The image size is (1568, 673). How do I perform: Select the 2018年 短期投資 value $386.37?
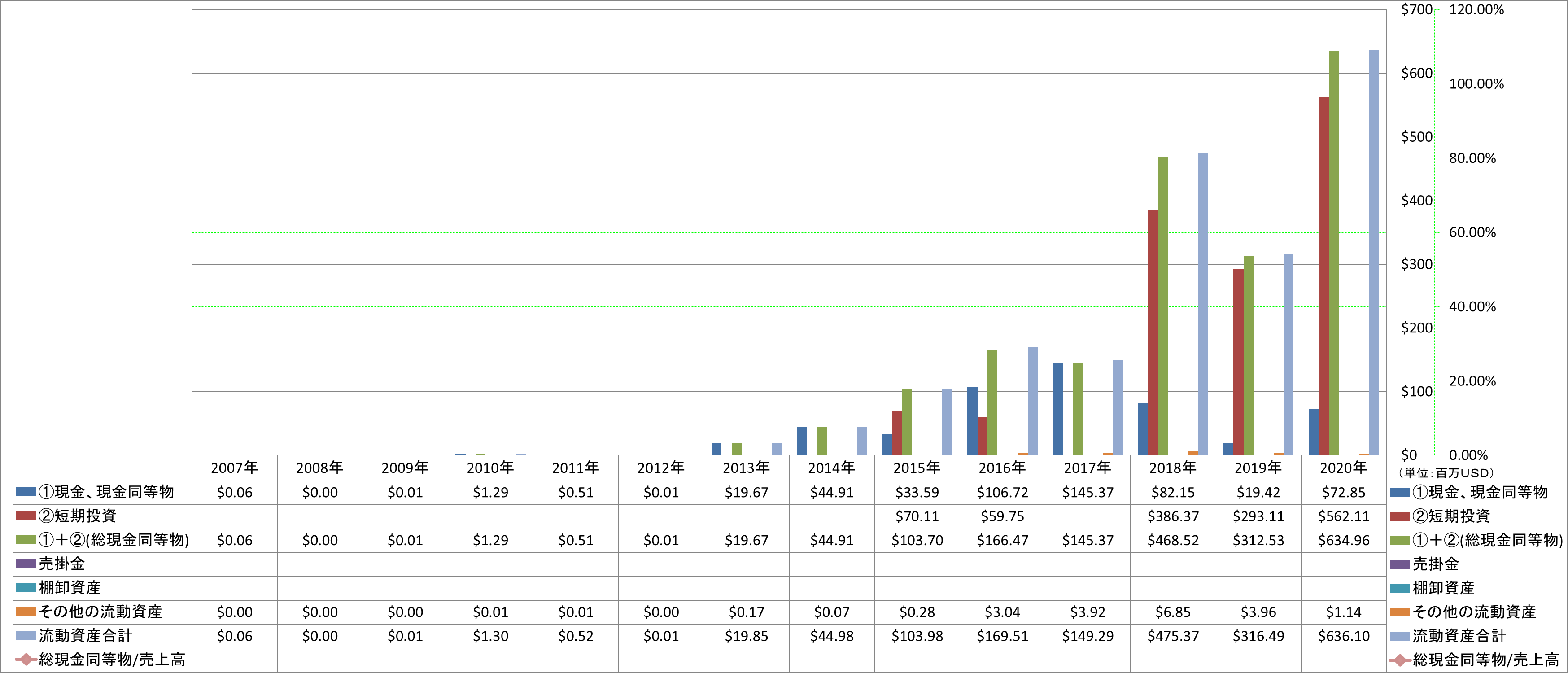click(1173, 516)
